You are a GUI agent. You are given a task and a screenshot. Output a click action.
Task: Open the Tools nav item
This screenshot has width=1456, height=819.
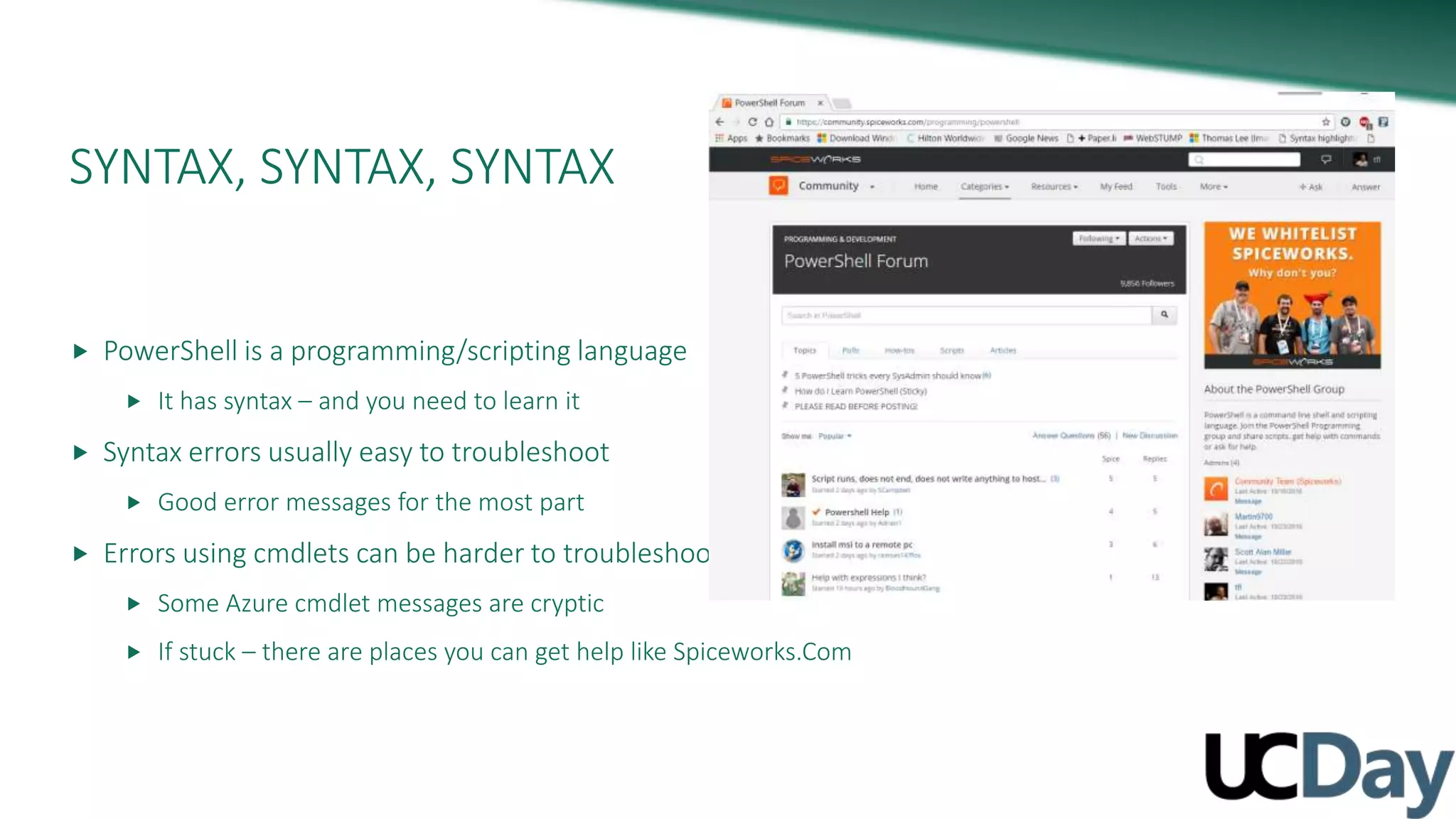click(x=1166, y=186)
